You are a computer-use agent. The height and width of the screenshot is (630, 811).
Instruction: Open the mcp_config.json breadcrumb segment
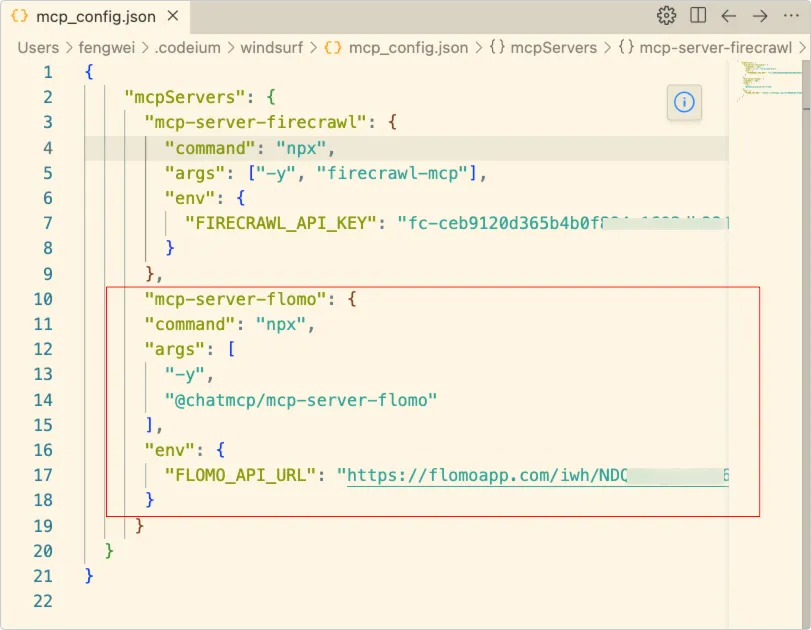point(408,48)
